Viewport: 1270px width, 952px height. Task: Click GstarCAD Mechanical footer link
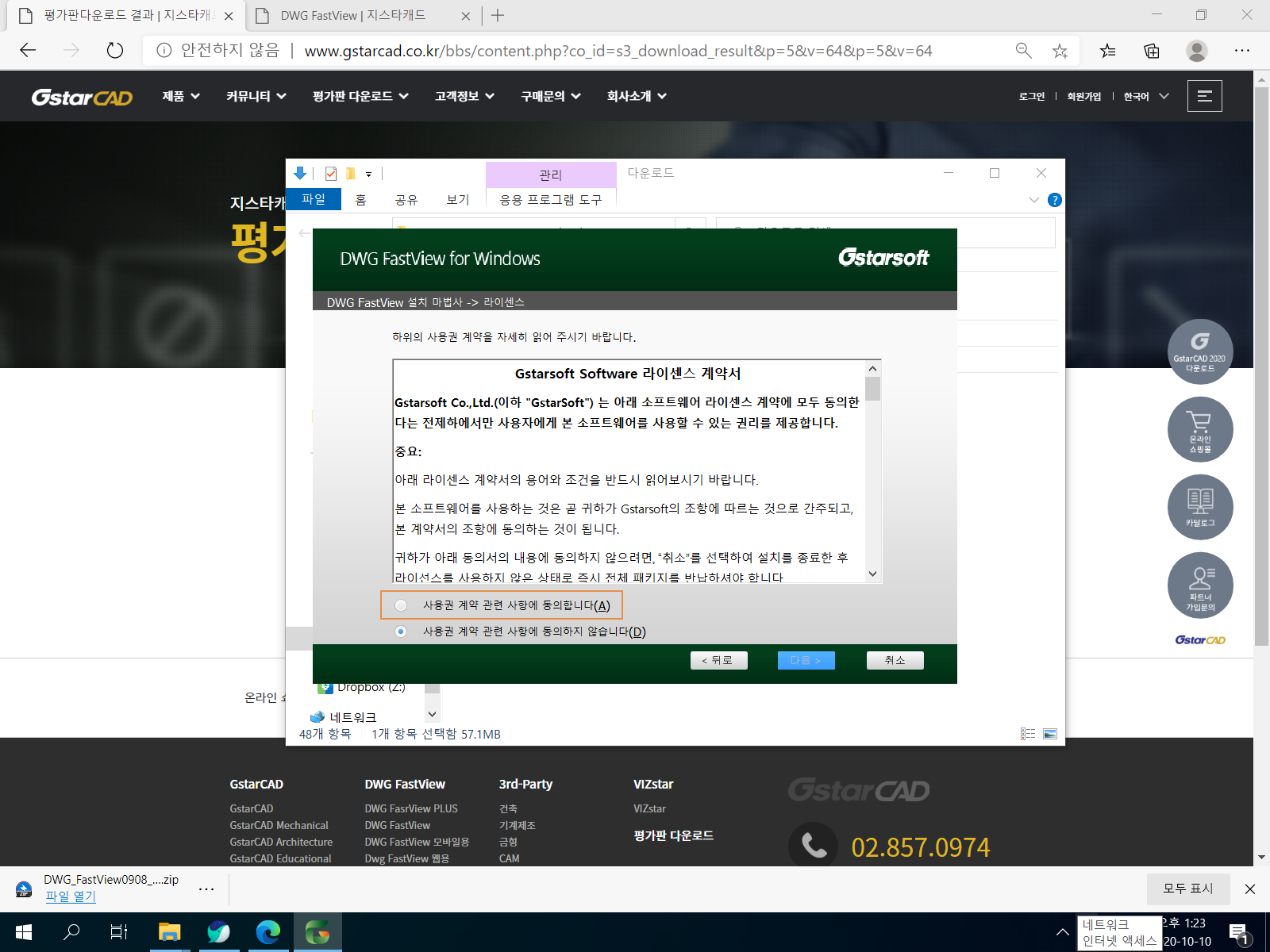(279, 825)
